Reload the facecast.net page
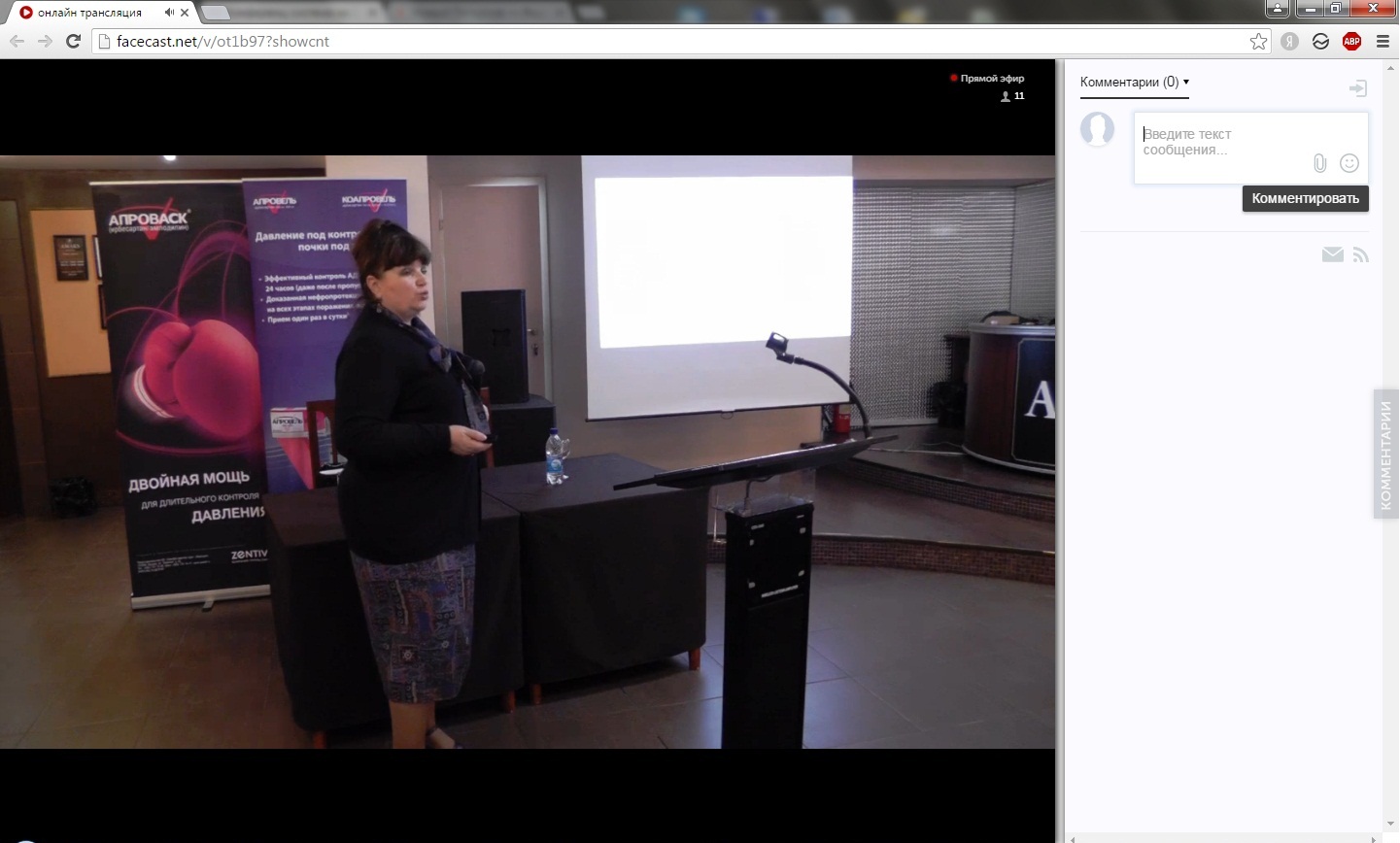Image resolution: width=1400 pixels, height=843 pixels. point(73,42)
